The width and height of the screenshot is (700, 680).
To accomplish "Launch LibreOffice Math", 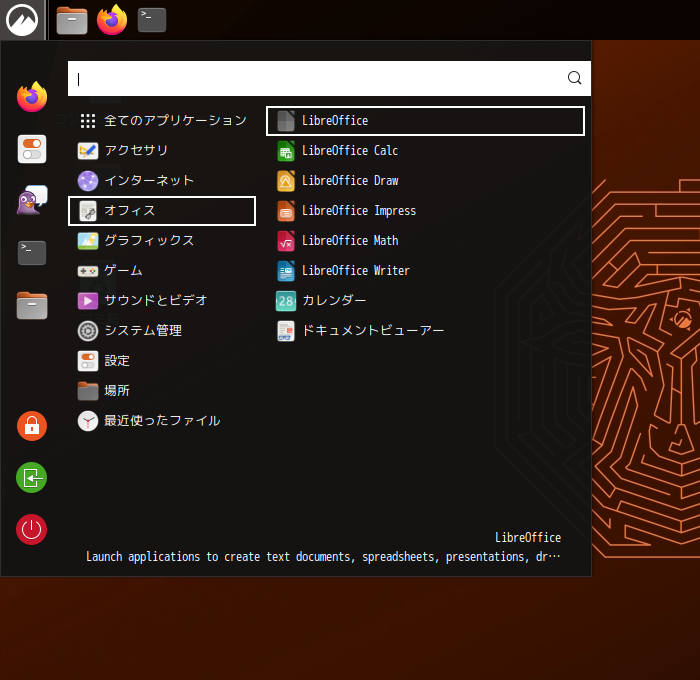I will click(425, 241).
